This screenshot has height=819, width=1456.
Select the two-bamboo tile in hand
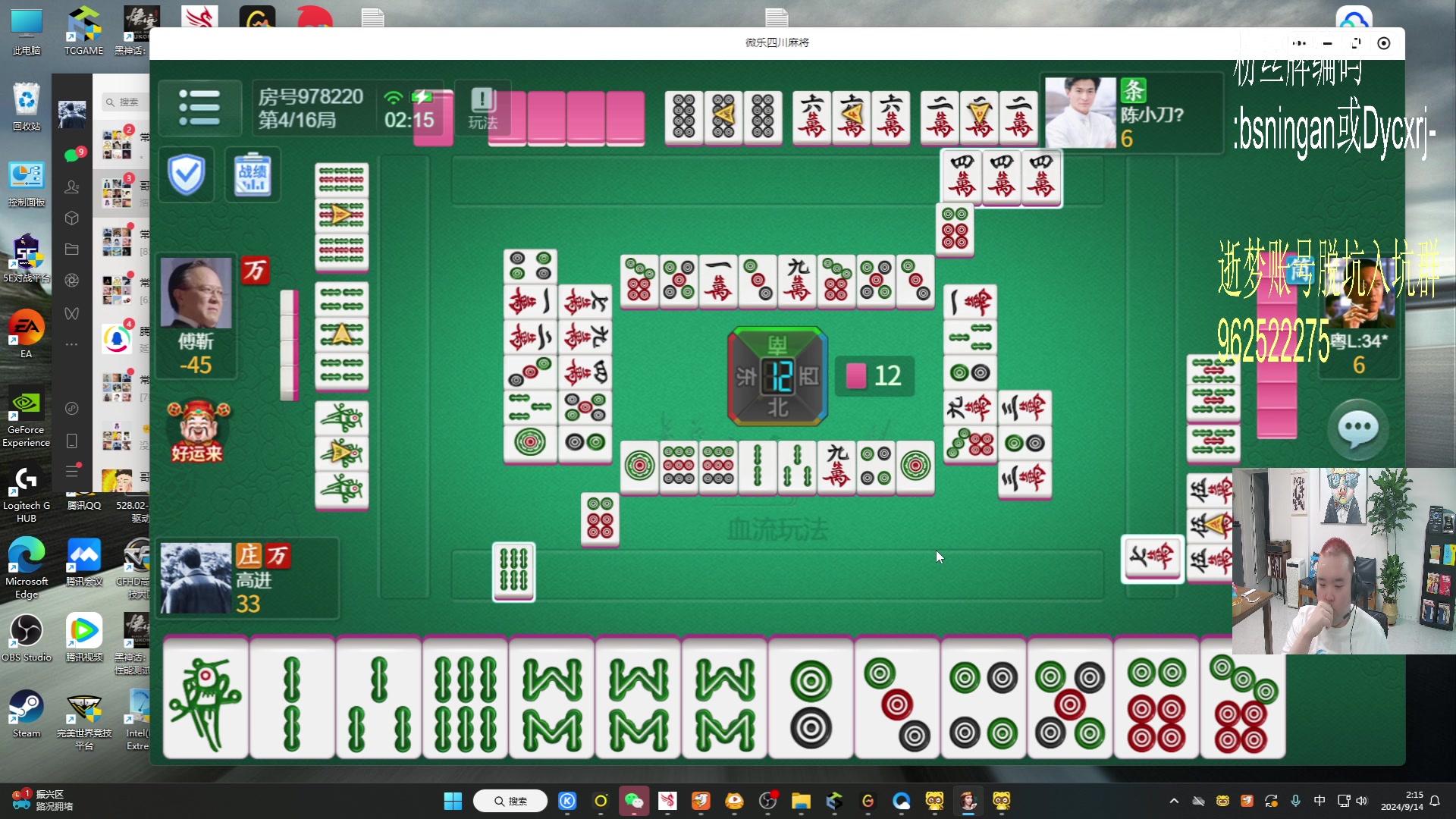[292, 698]
